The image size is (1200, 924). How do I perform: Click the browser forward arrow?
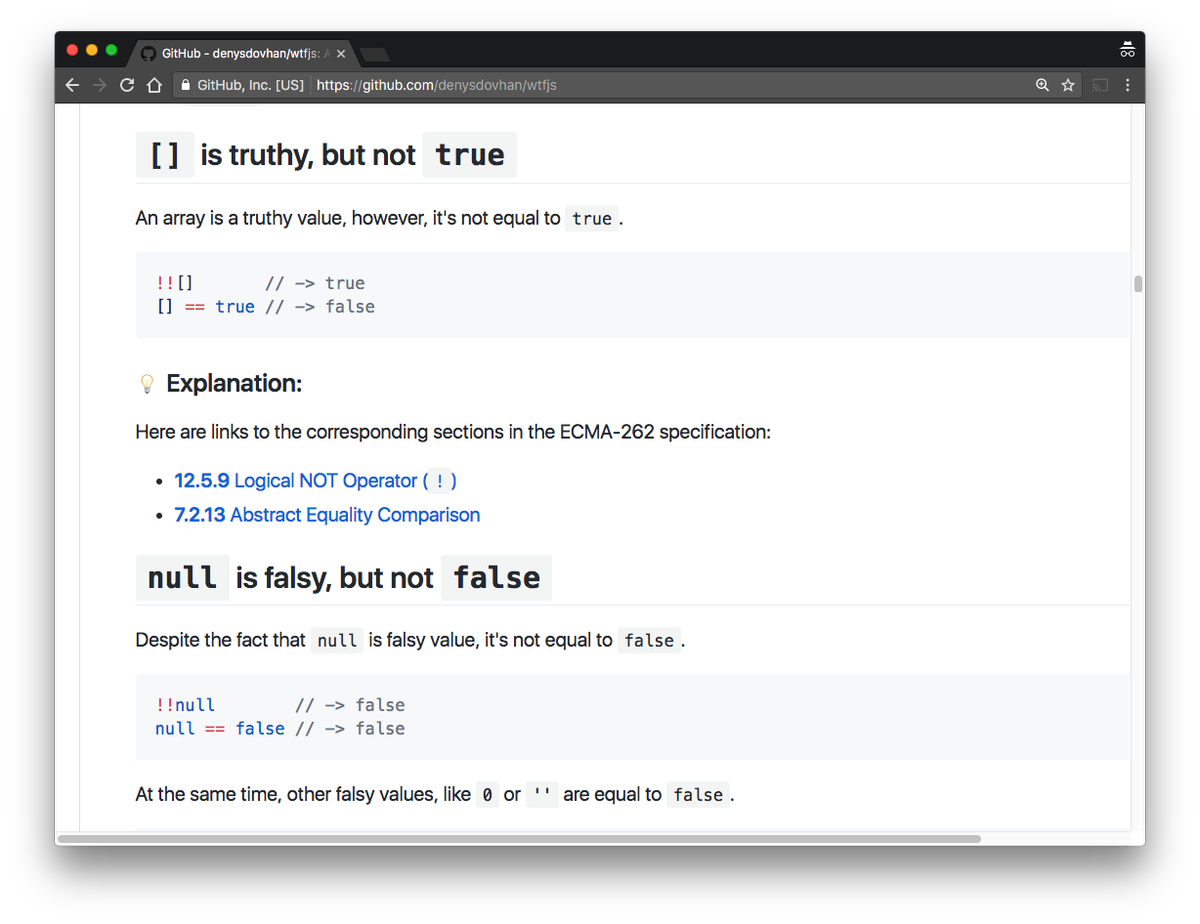(99, 85)
